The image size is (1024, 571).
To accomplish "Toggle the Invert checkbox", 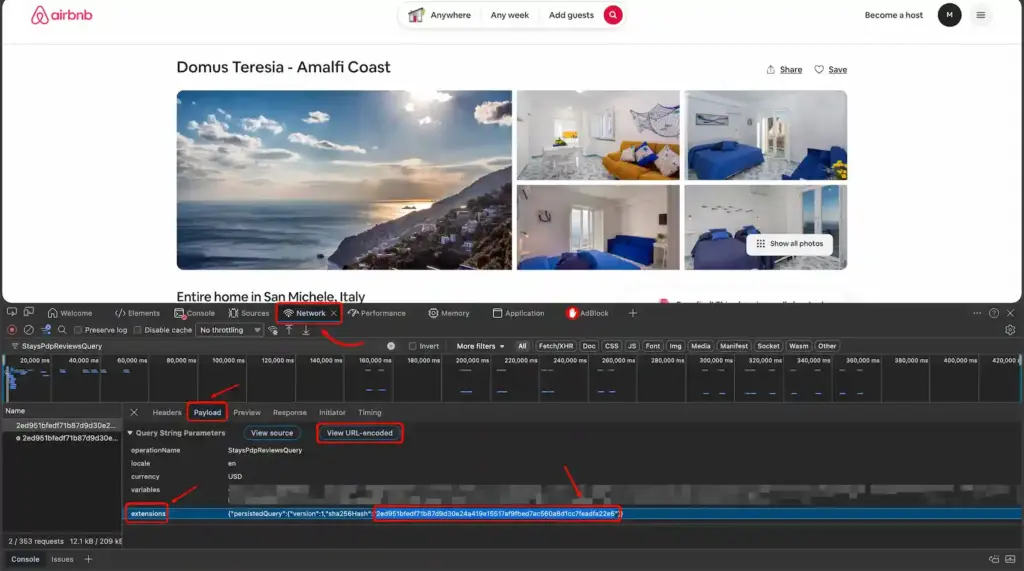I will click(x=412, y=346).
